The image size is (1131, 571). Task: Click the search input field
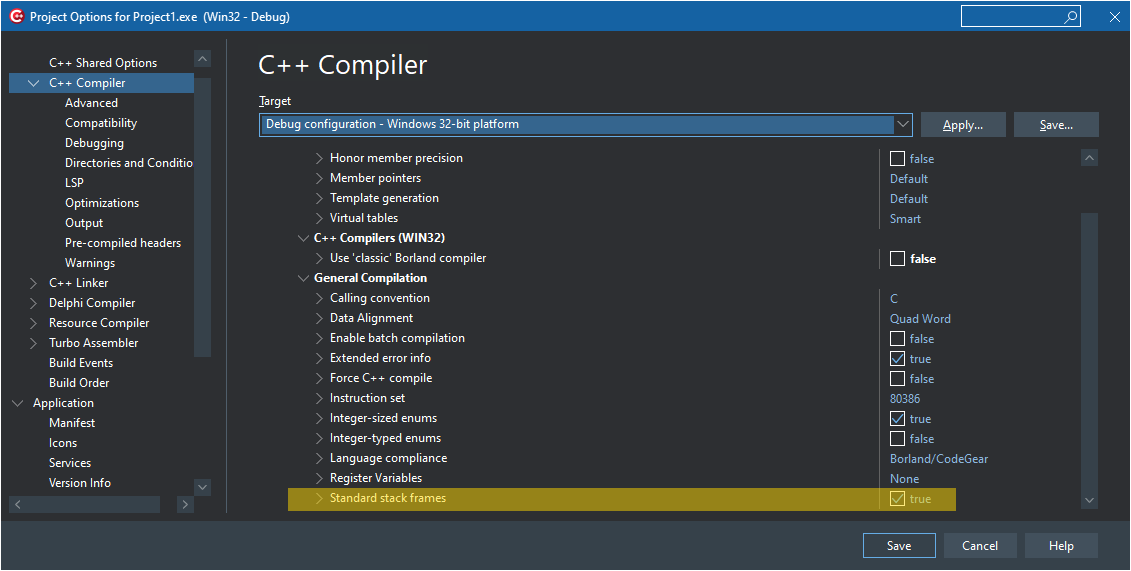pos(1010,17)
